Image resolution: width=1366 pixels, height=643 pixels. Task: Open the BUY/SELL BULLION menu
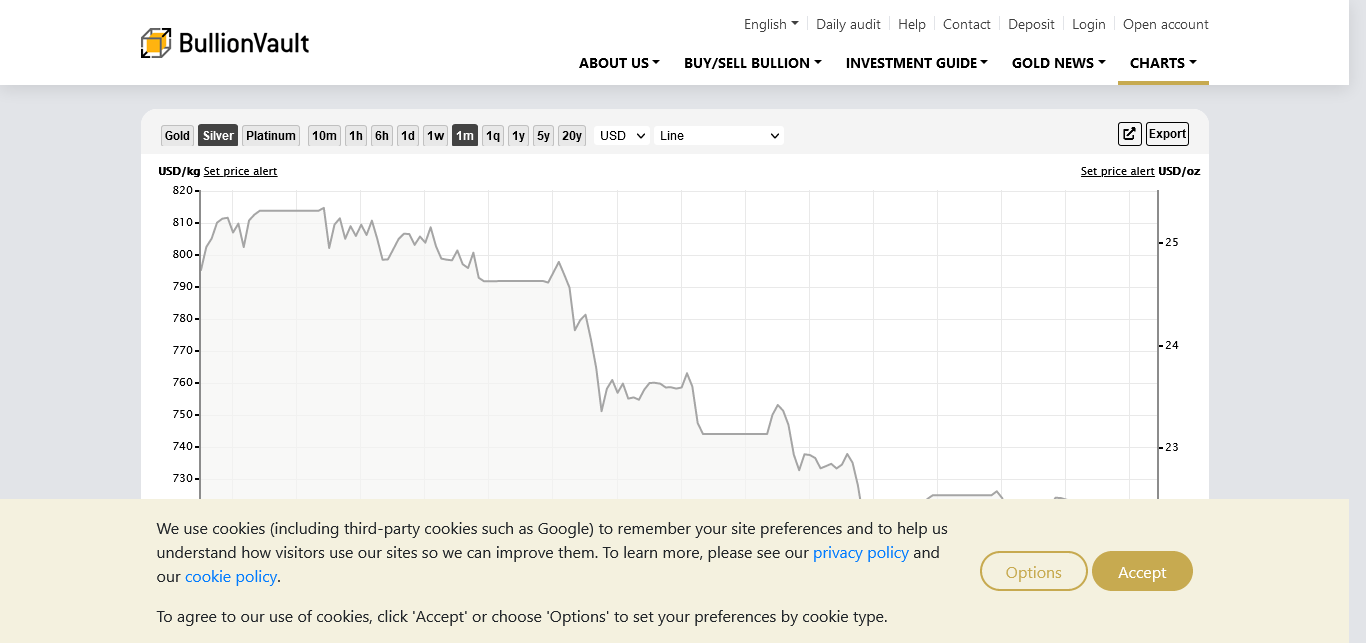click(x=752, y=63)
